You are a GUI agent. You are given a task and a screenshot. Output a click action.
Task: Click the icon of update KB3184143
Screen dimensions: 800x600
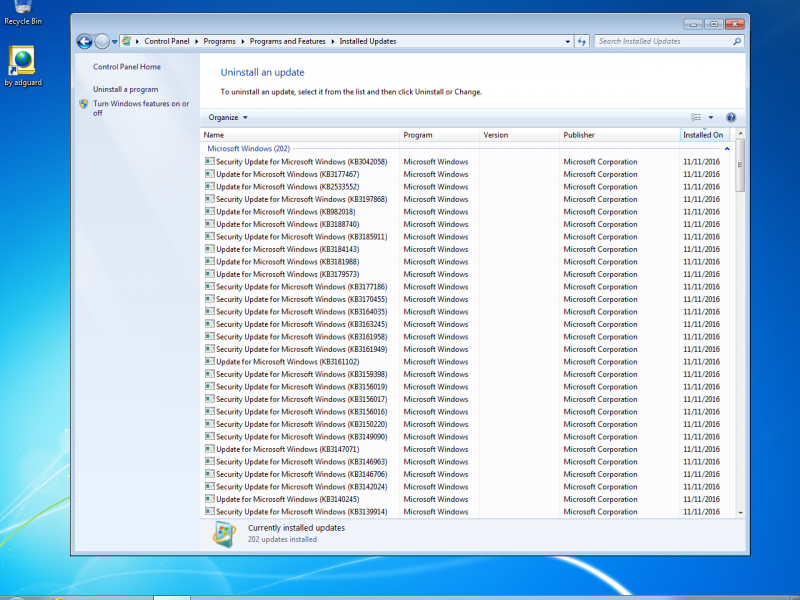pyautogui.click(x=210, y=248)
